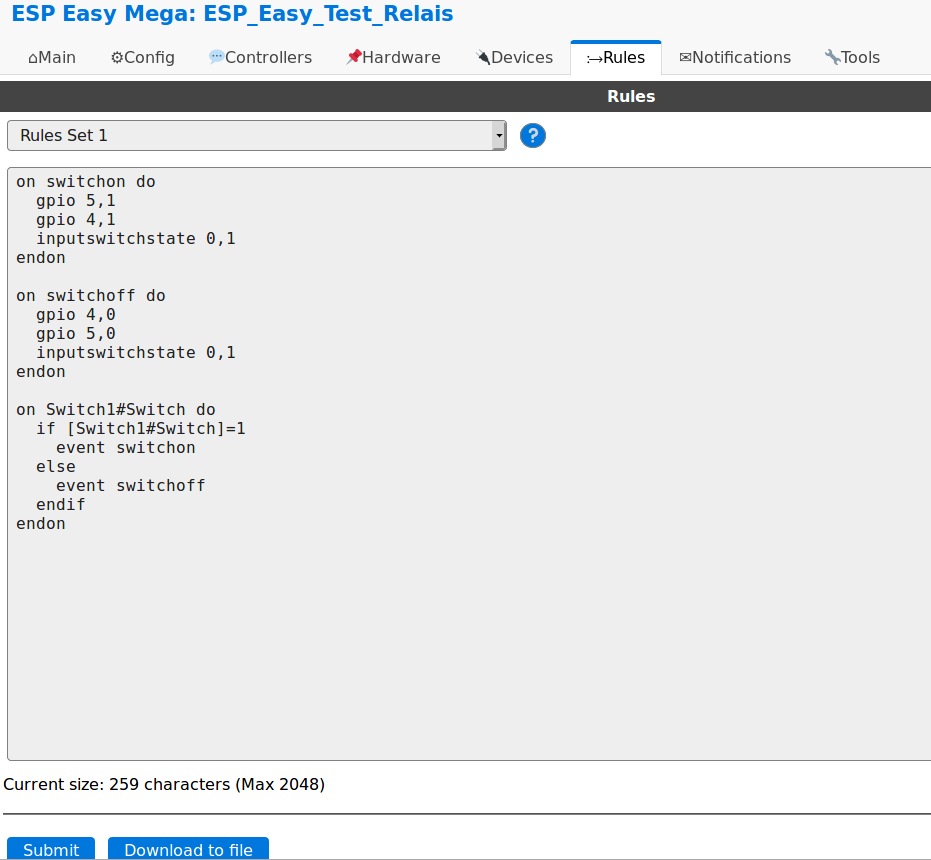This screenshot has height=860, width=931.
Task: Submit the rules
Action: click(51, 849)
